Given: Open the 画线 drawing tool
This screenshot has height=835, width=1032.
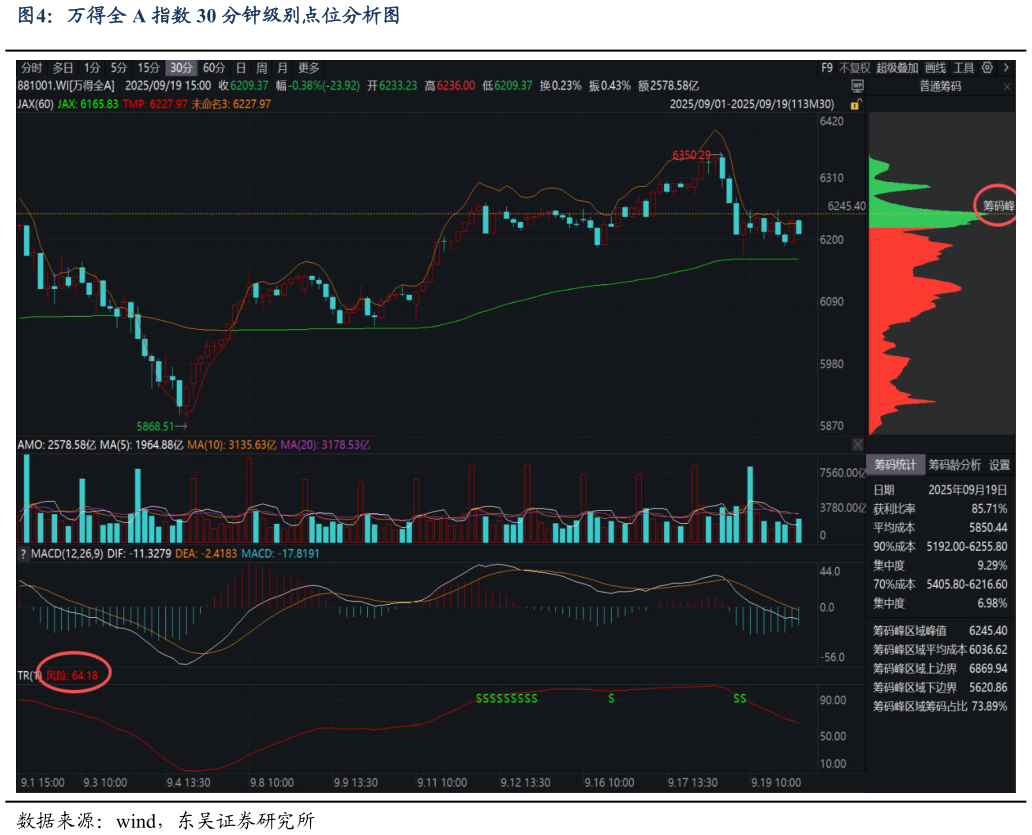Looking at the screenshot, I should coord(935,68).
